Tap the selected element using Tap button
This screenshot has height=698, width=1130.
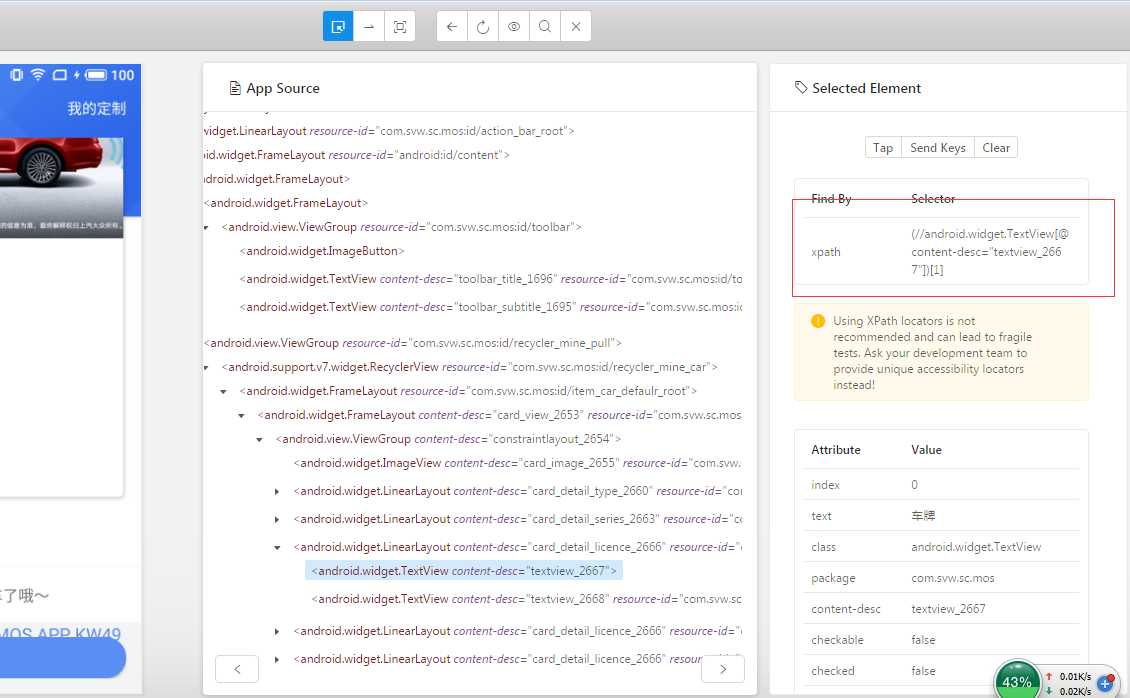pos(883,148)
